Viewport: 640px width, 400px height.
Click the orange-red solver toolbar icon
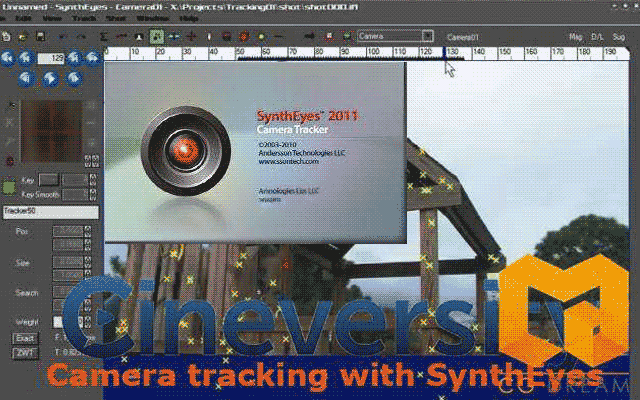click(x=244, y=37)
